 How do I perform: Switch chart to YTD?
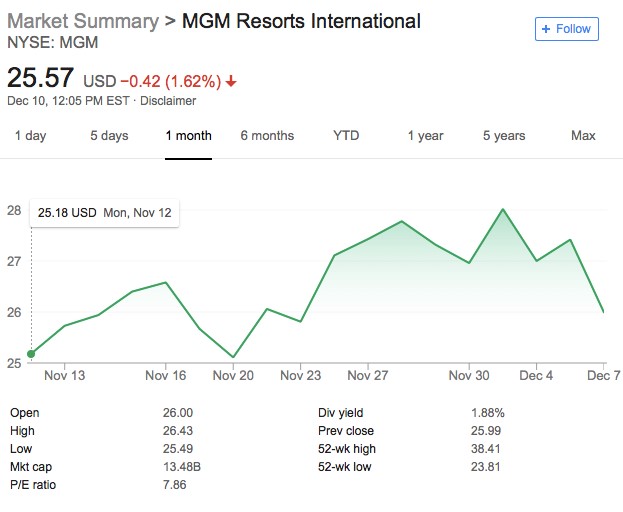(x=346, y=136)
